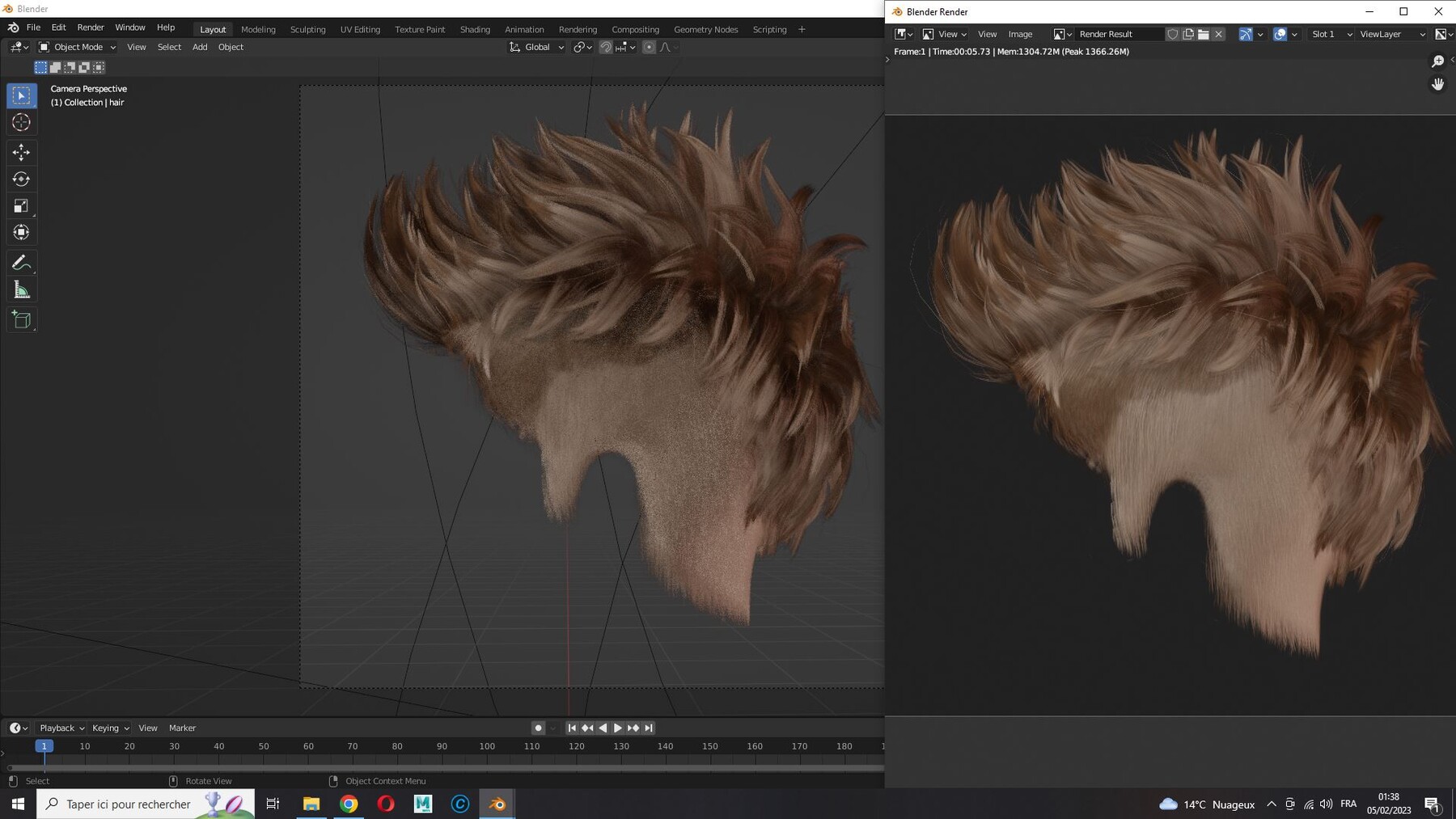Click the Windows search box

pyautogui.click(x=146, y=804)
